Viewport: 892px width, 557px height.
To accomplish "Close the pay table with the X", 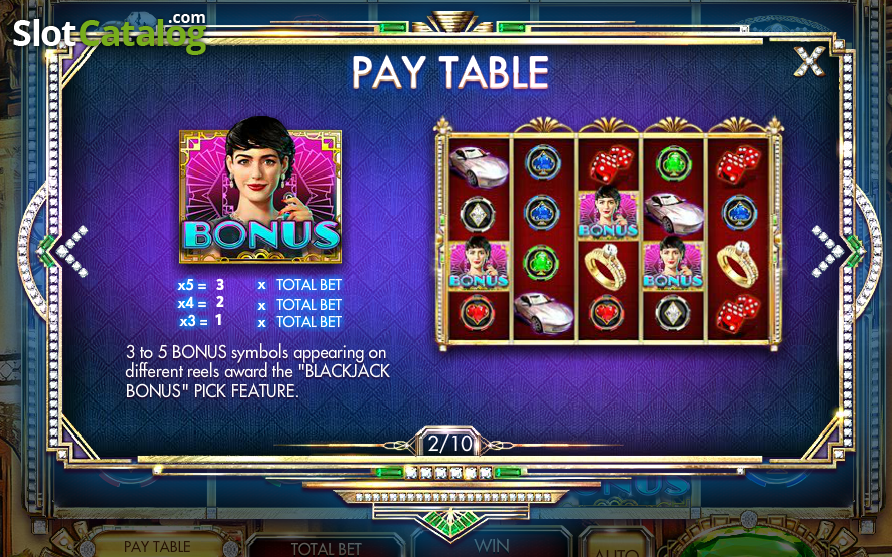I will (x=809, y=61).
